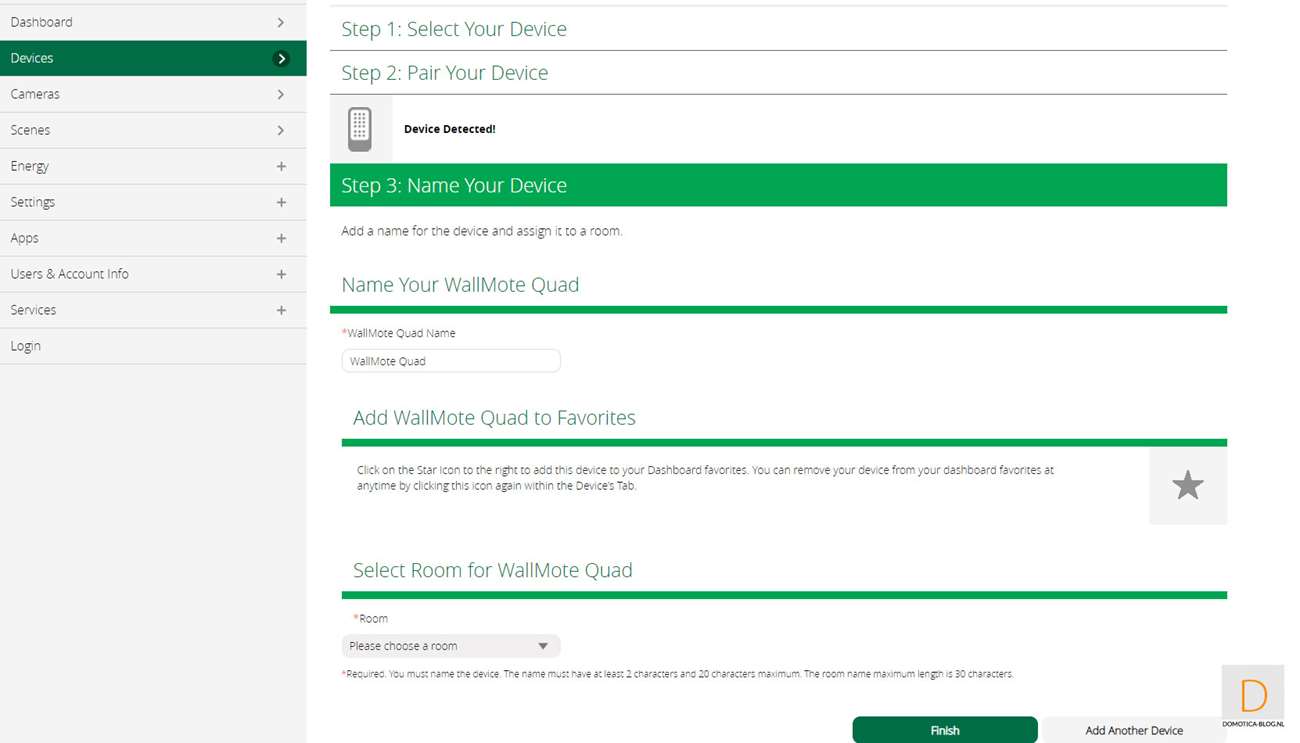Screen dimensions: 1300x743
Task: Expand the Settings plus icon
Action: click(x=281, y=203)
